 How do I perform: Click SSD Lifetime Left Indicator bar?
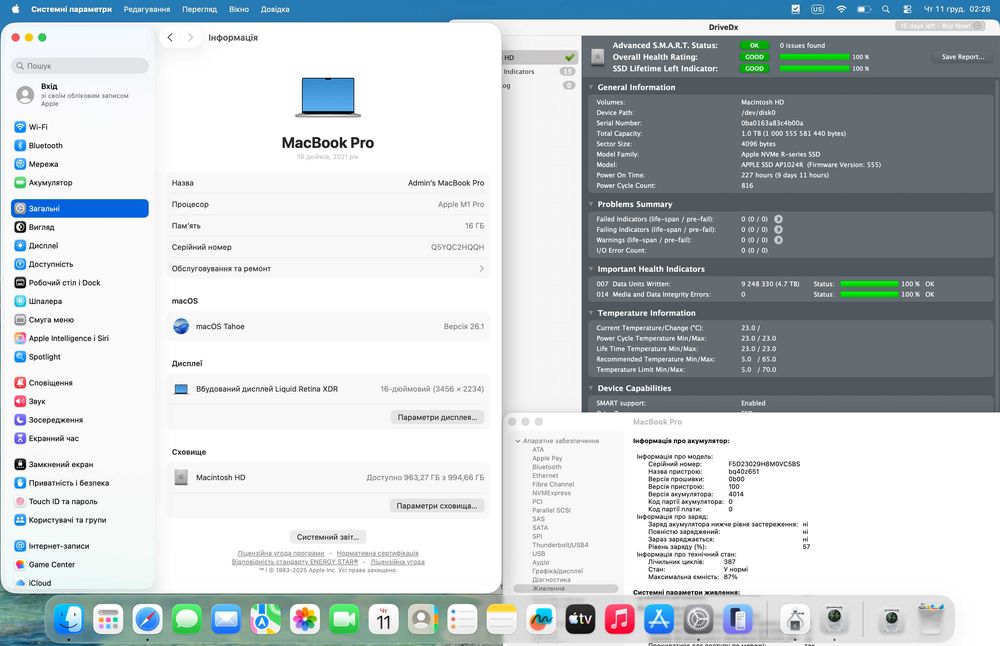[x=814, y=68]
